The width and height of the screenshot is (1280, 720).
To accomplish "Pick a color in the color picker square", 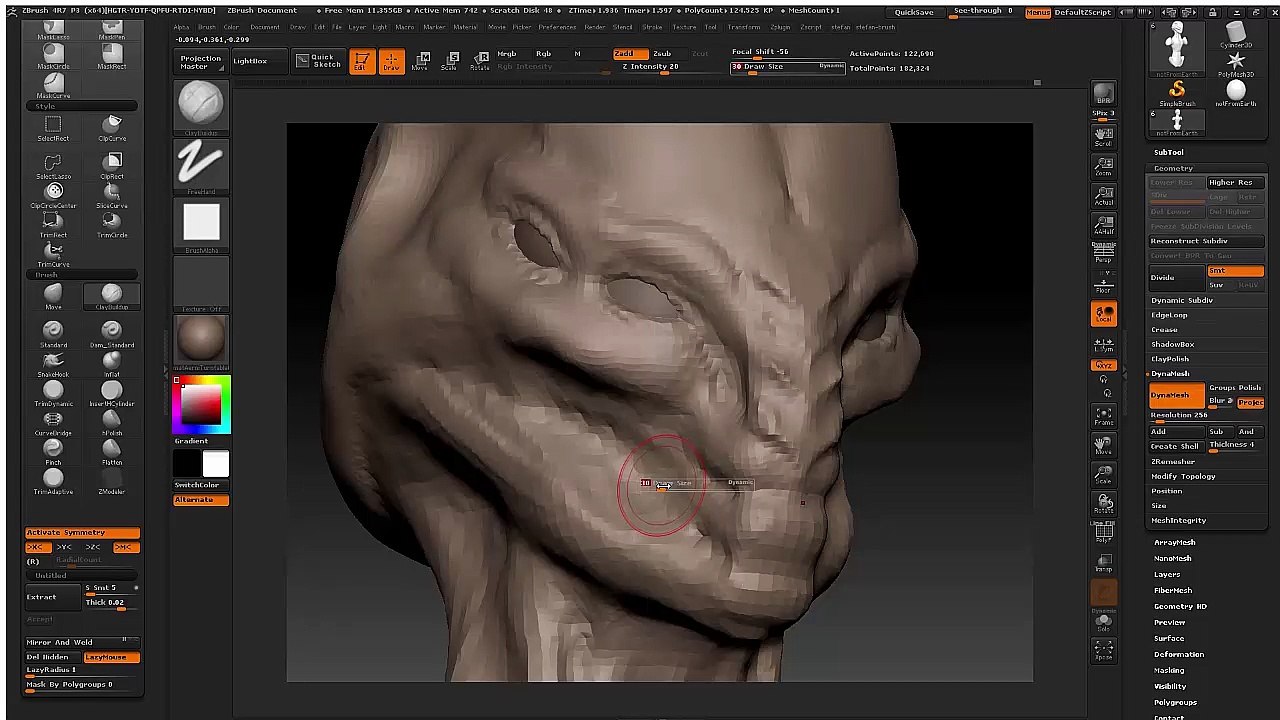I will pyautogui.click(x=201, y=405).
